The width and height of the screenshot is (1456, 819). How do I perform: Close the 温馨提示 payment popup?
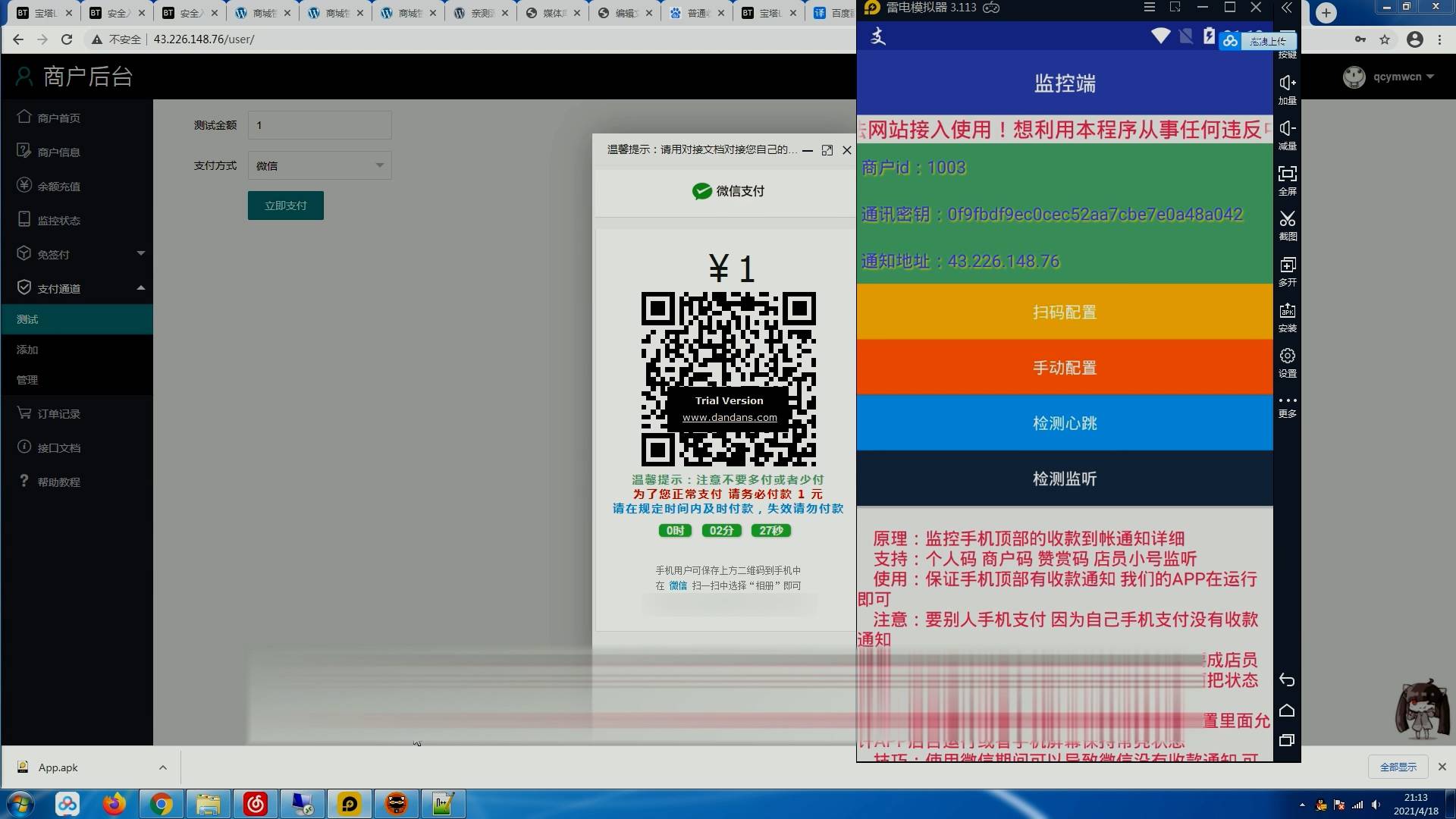pyautogui.click(x=847, y=150)
